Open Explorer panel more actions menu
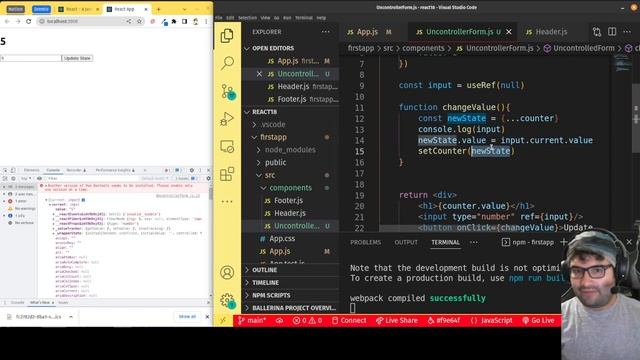 point(325,32)
